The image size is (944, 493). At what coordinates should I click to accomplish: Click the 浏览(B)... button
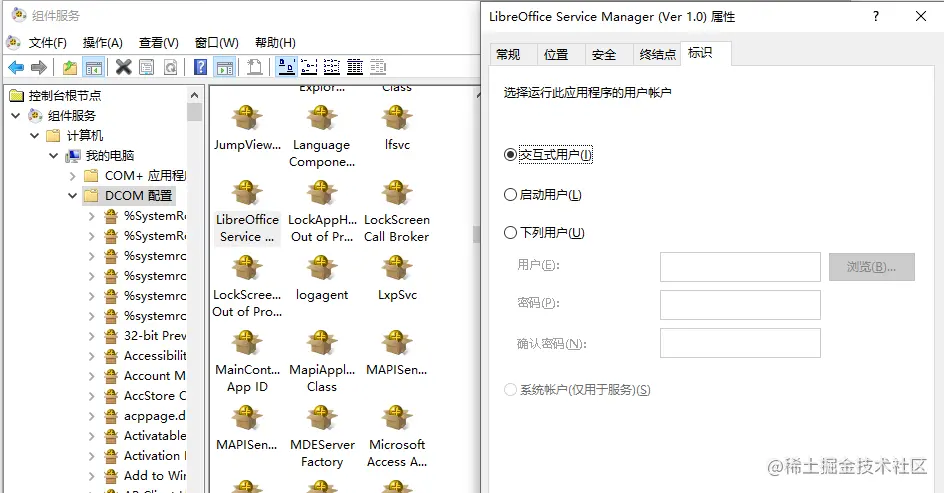[872, 267]
